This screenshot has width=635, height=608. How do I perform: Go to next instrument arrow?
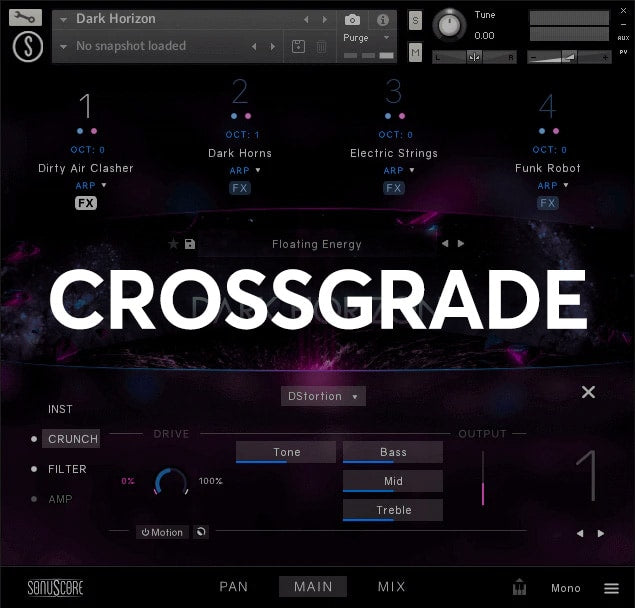(x=325, y=19)
